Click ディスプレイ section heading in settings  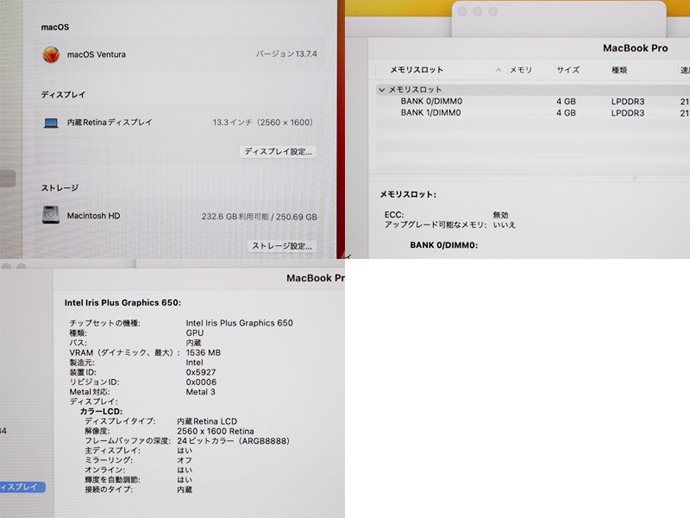pos(63,94)
